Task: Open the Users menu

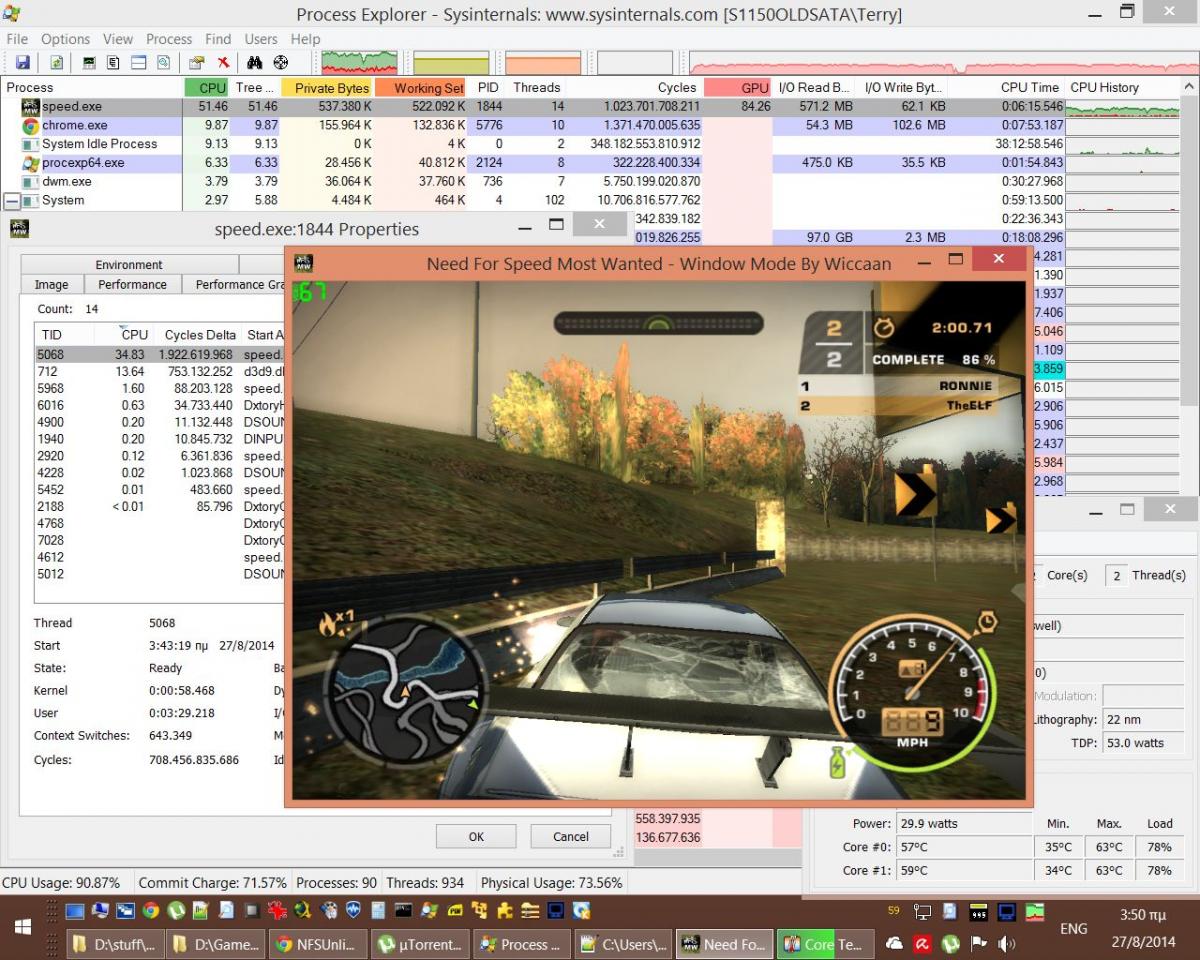Action: coord(261,39)
